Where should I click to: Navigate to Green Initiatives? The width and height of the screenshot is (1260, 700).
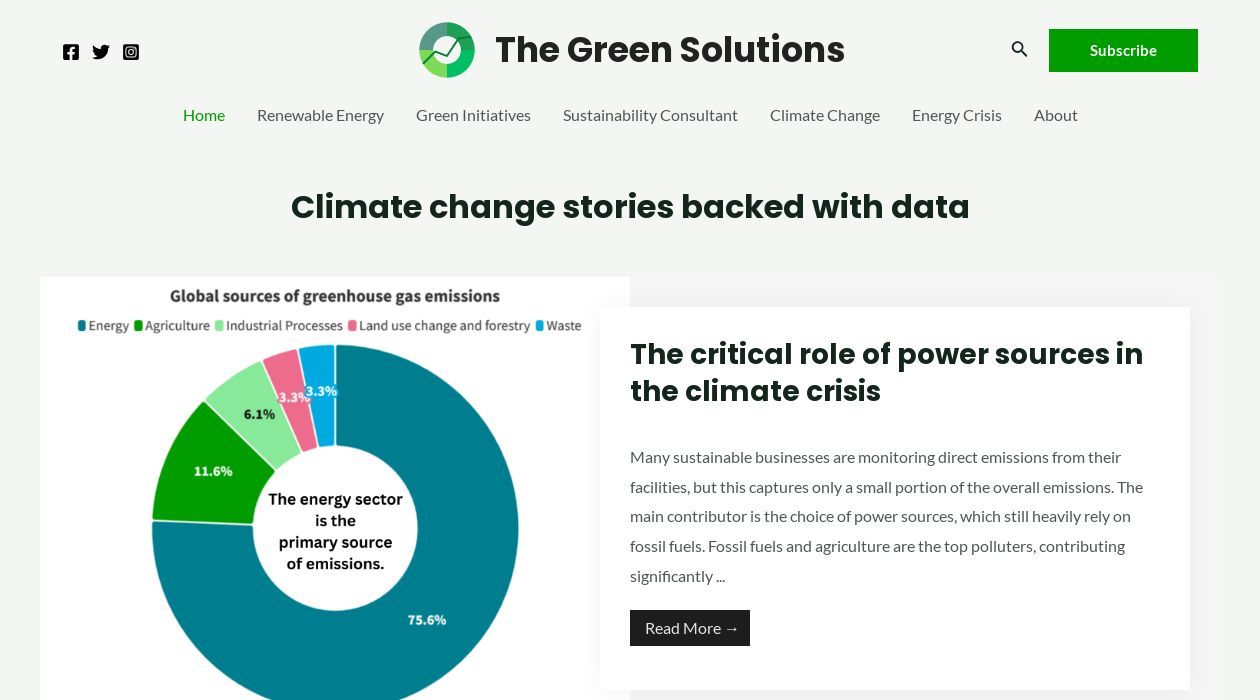pos(473,115)
